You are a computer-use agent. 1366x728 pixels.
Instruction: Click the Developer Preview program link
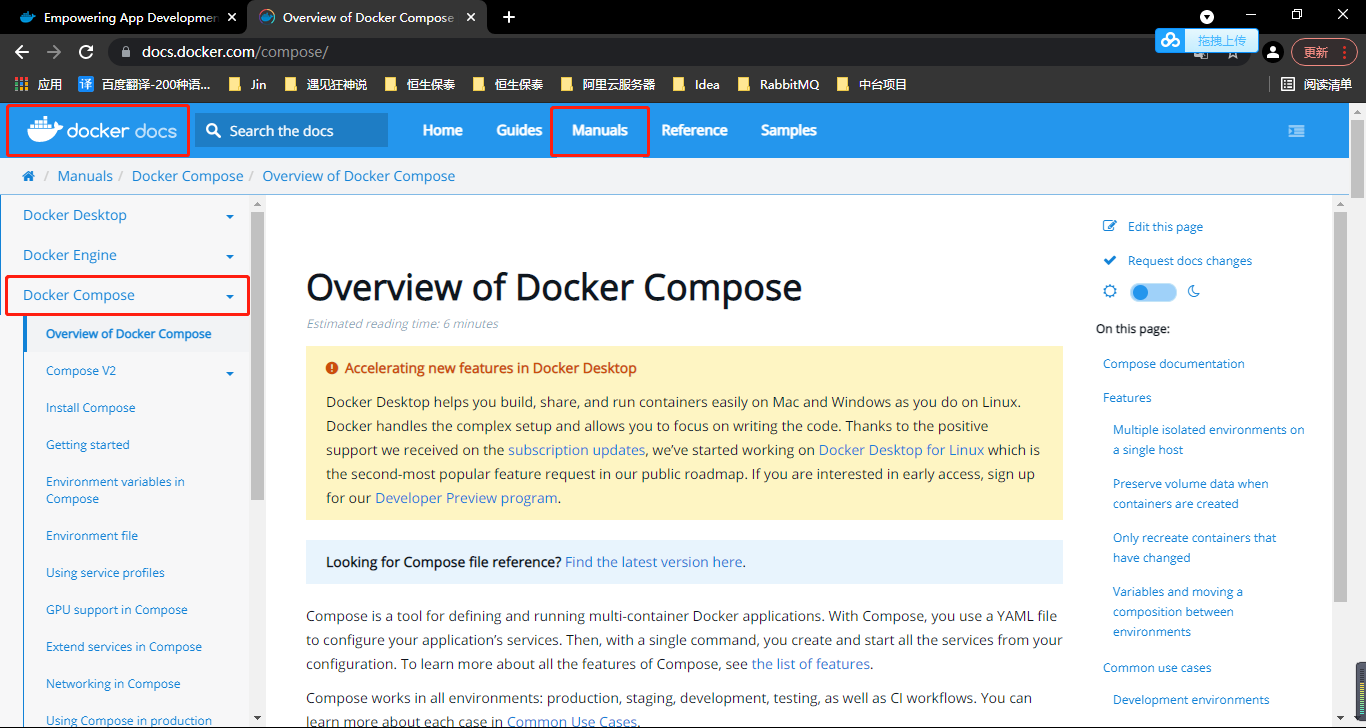click(466, 498)
